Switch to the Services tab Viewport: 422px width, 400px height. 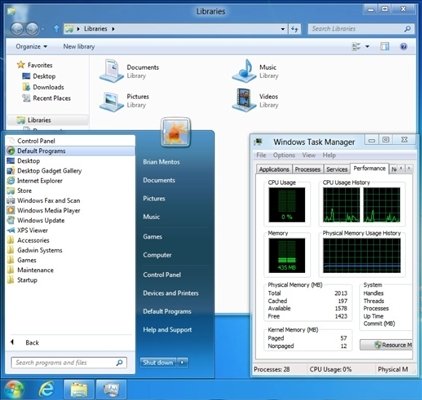(337, 169)
